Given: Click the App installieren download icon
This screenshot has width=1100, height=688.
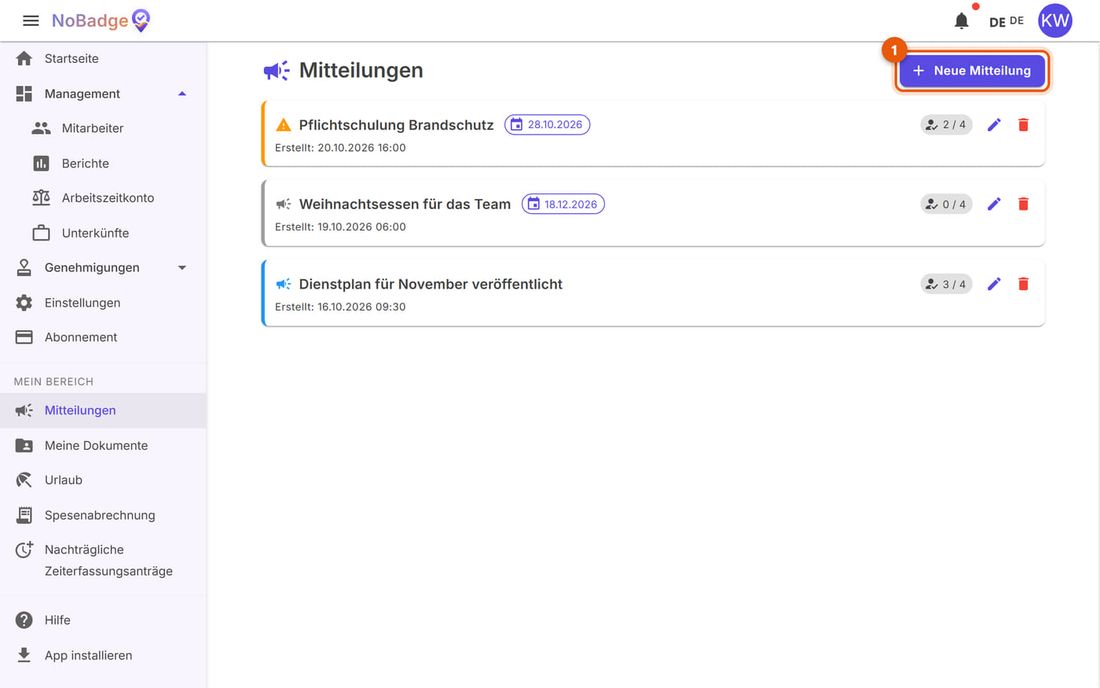Looking at the screenshot, I should (x=24, y=655).
